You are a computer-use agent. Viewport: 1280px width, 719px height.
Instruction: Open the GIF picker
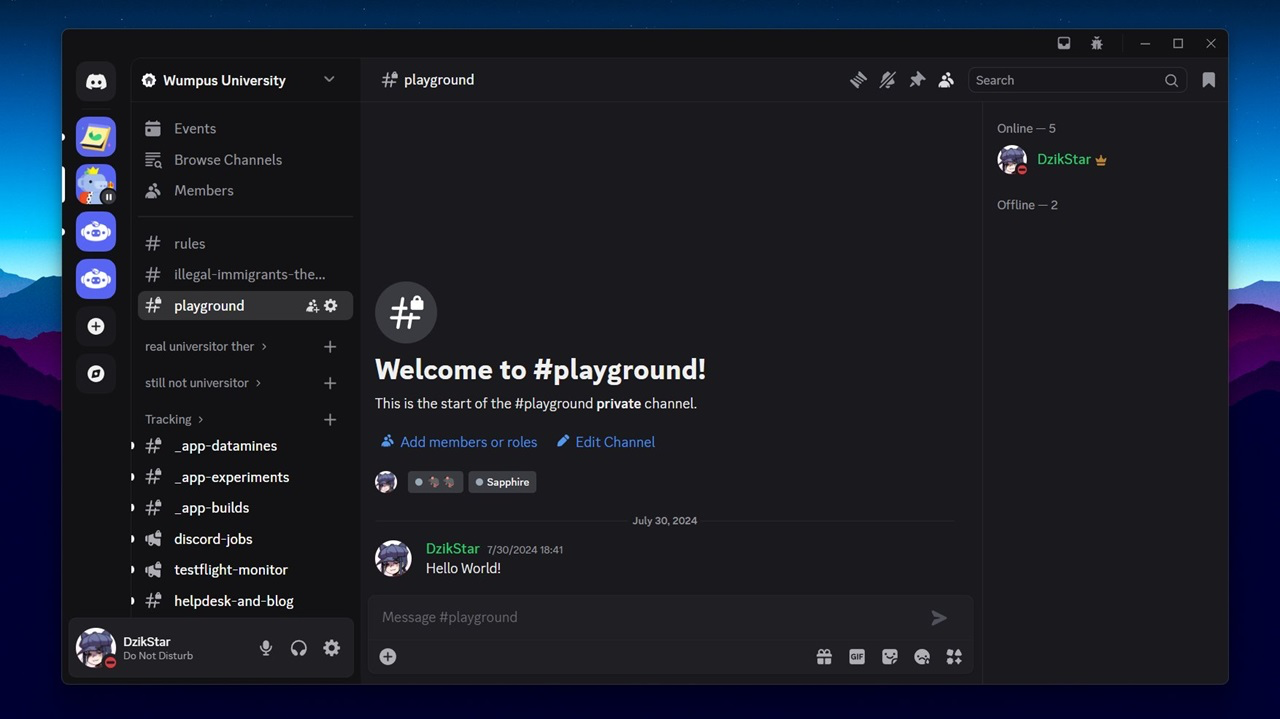857,657
